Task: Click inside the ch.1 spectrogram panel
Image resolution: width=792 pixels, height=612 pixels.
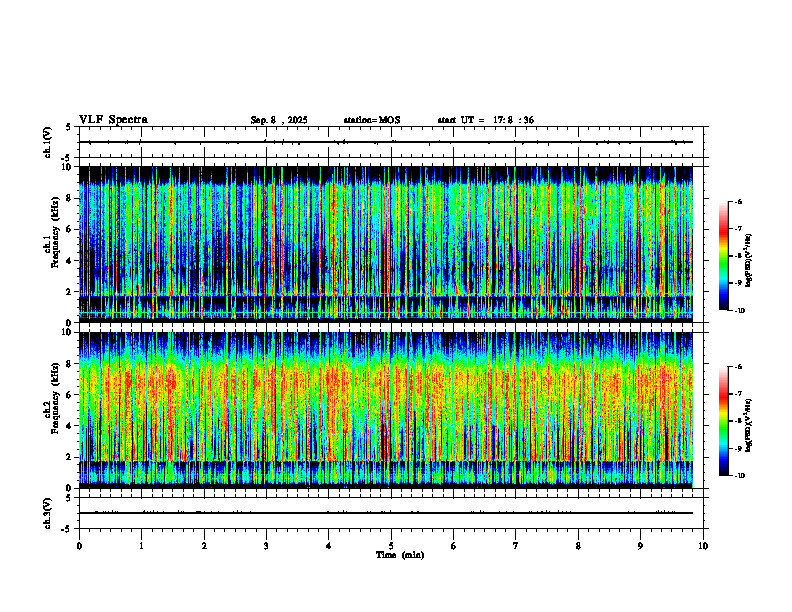Action: click(386, 244)
